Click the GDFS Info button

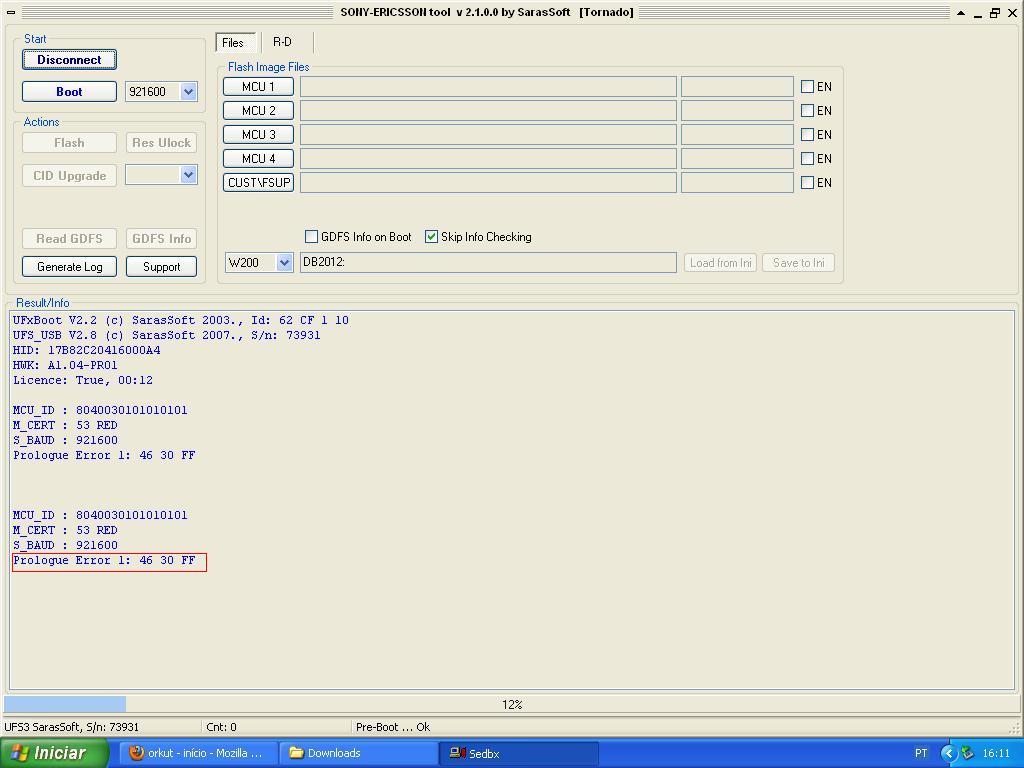pyautogui.click(x=161, y=238)
